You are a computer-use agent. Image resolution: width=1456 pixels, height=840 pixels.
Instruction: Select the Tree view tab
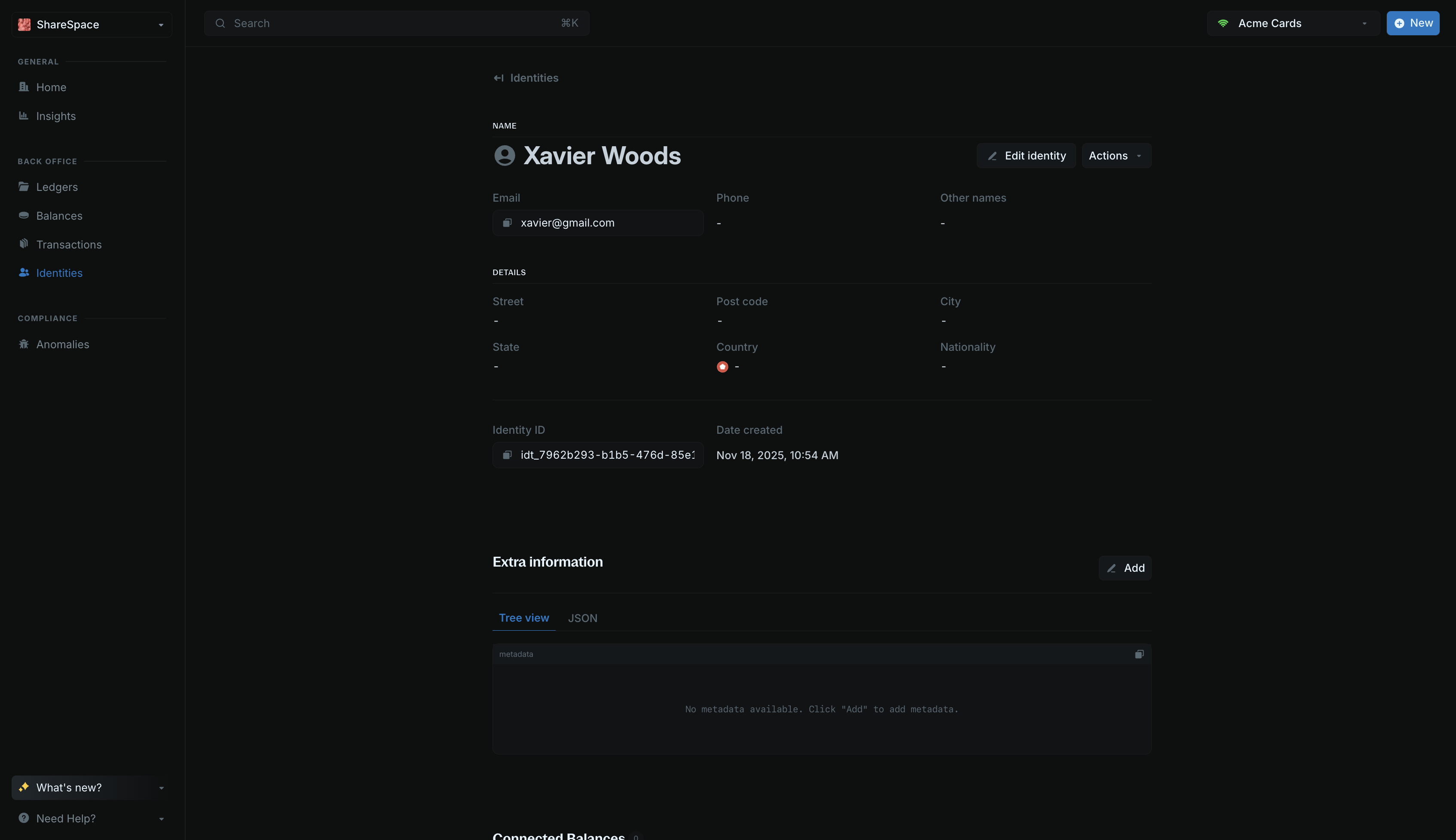tap(523, 618)
